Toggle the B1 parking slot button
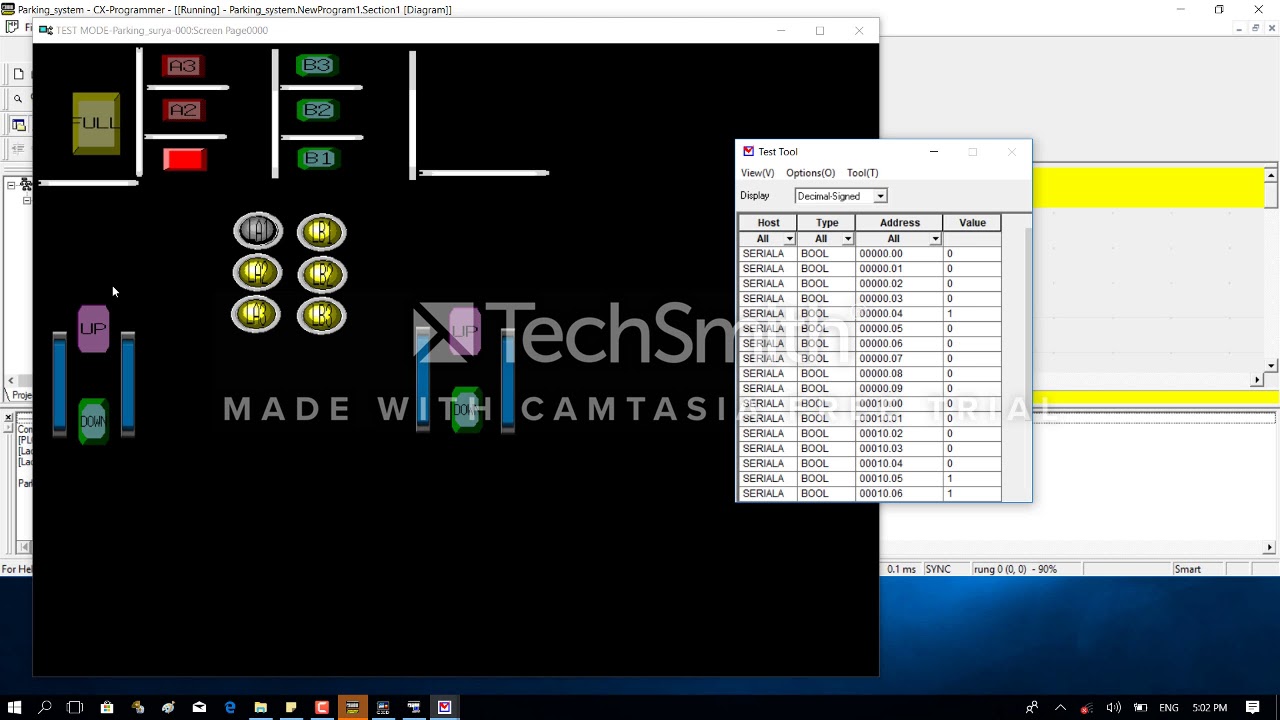The image size is (1280, 720). pyautogui.click(x=318, y=158)
